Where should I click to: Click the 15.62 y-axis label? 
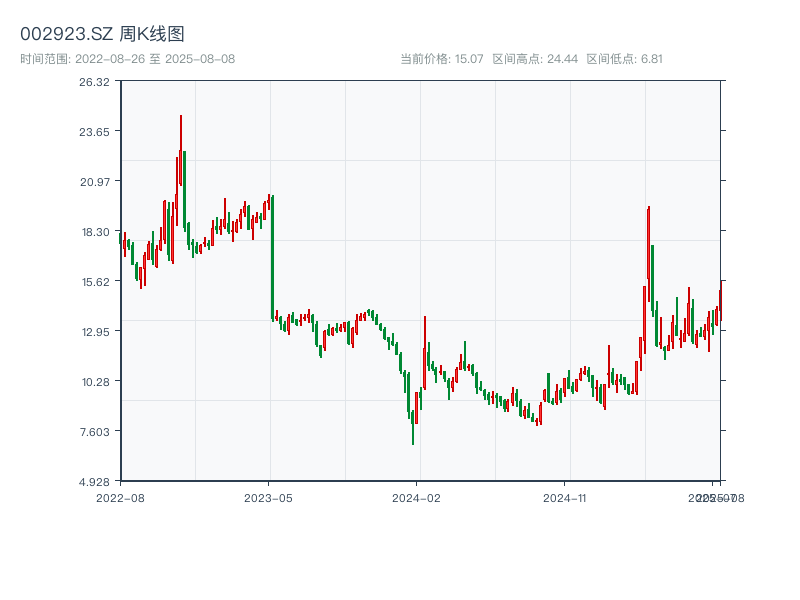coord(96,282)
